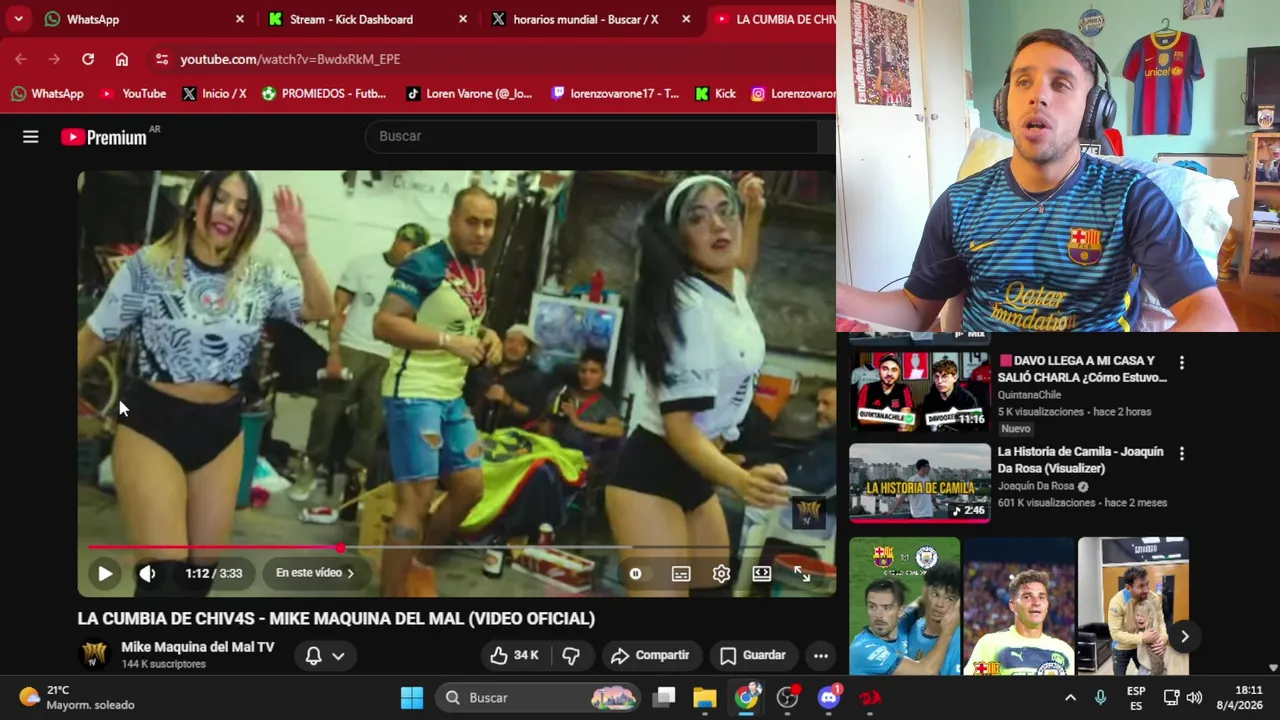Open Windows Start menu
1280x720 pixels.
pyautogui.click(x=412, y=697)
